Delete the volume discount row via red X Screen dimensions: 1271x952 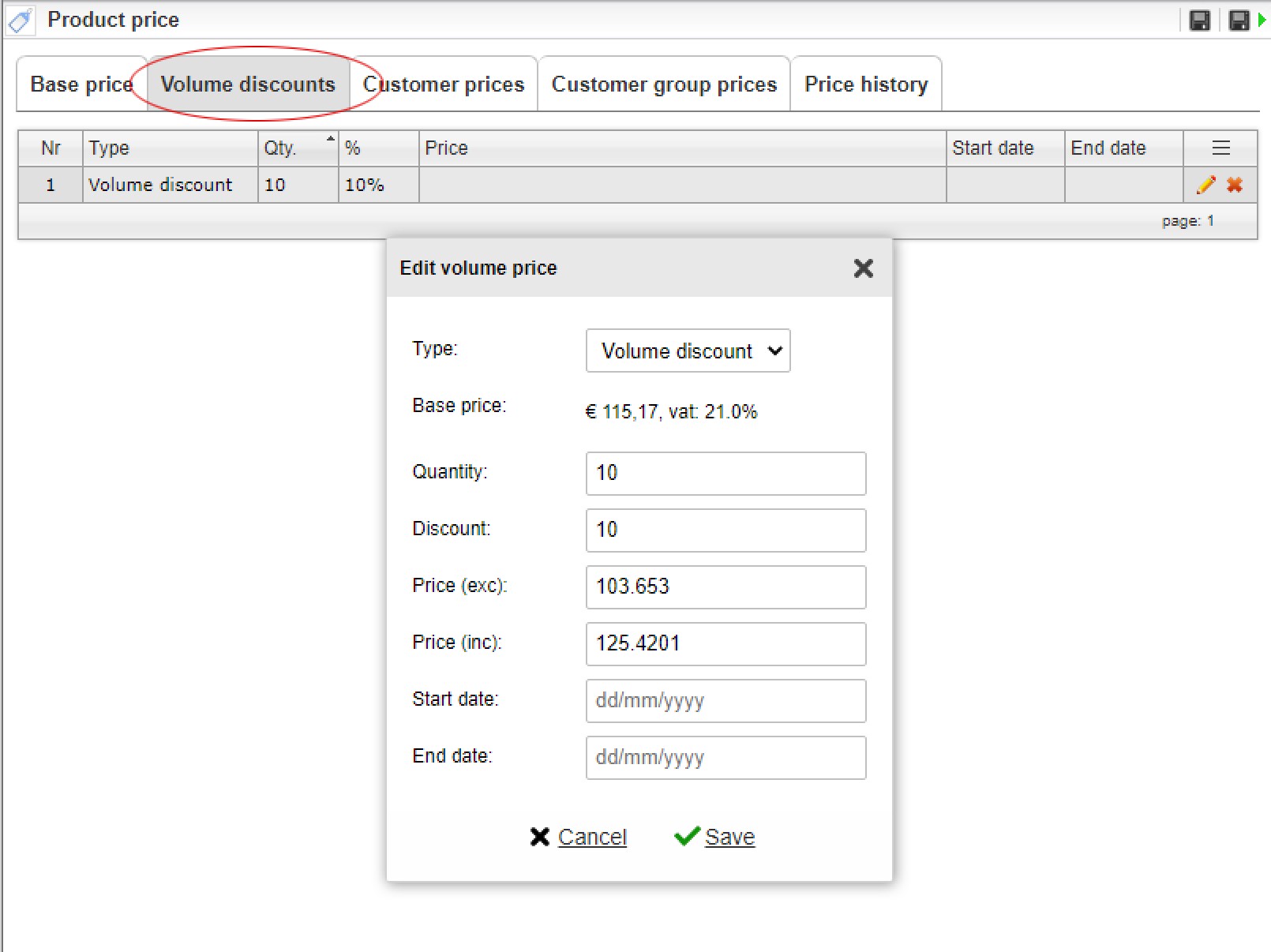[1235, 185]
